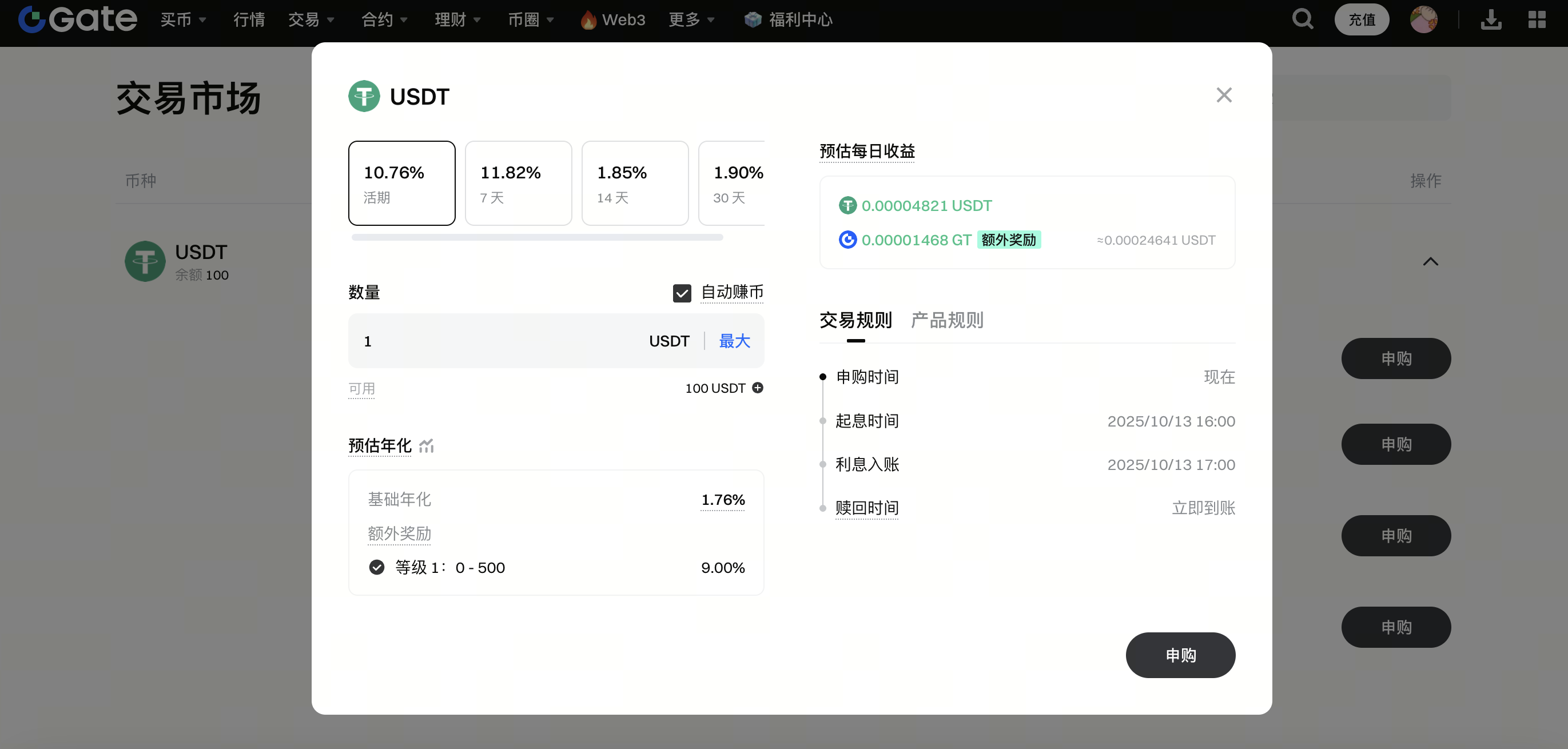The height and width of the screenshot is (749, 1568).
Task: Select the 10.76% 活期 term option
Action: tap(402, 183)
